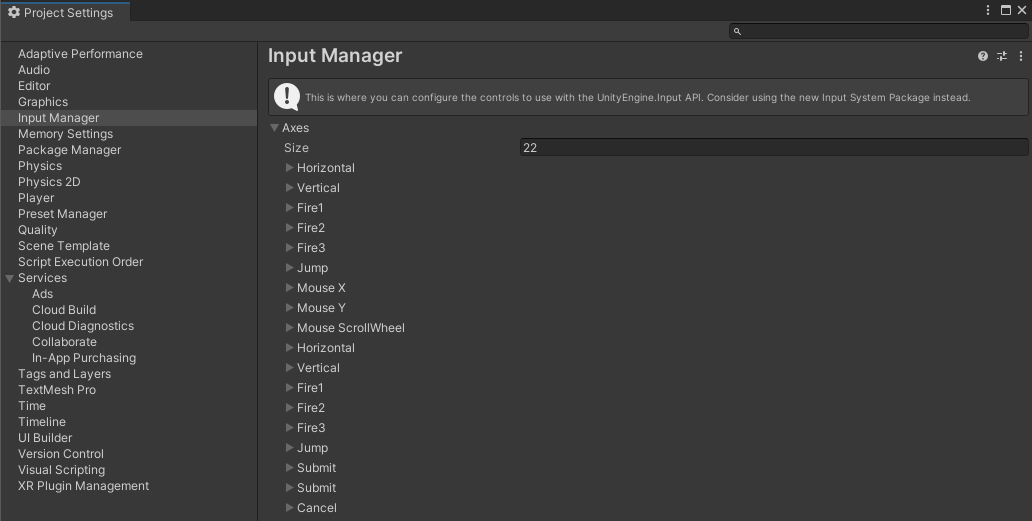The image size is (1032, 521).
Task: Click the preset selector sliders icon
Action: coord(1002,57)
